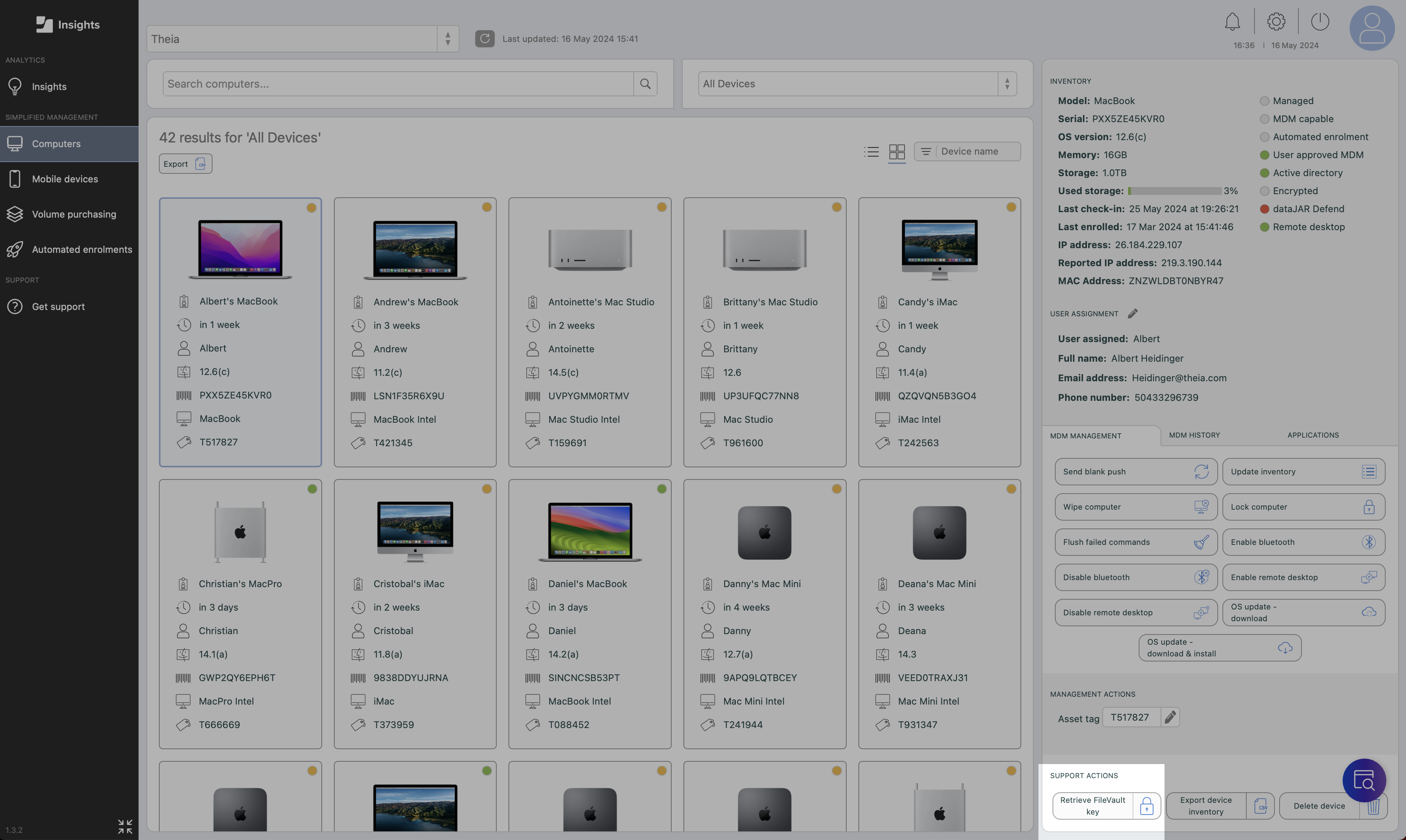Edit the asset tag pencil icon
This screenshot has height=840, width=1406.
(1170, 717)
